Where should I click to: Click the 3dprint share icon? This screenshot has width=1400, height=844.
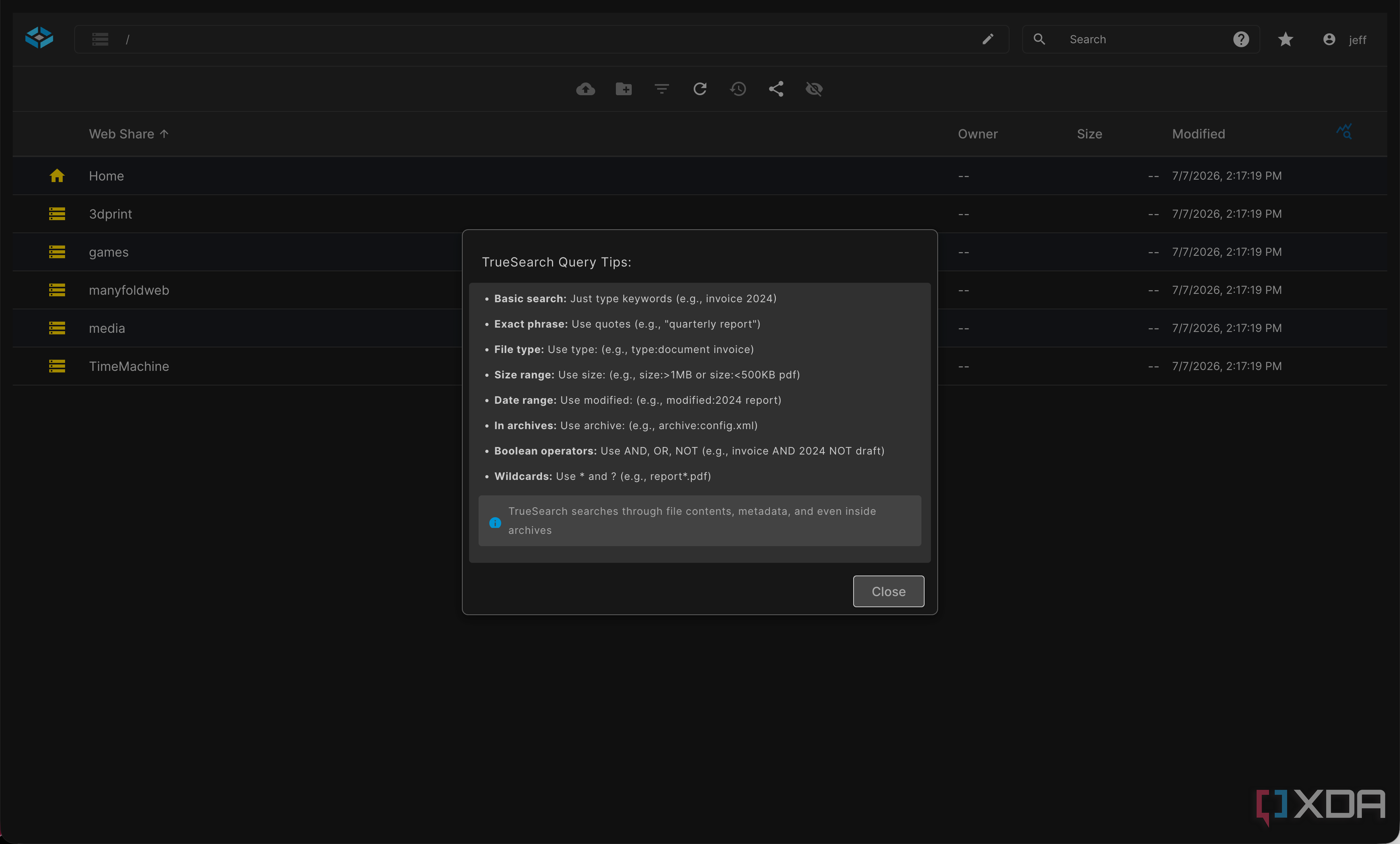[x=57, y=213]
